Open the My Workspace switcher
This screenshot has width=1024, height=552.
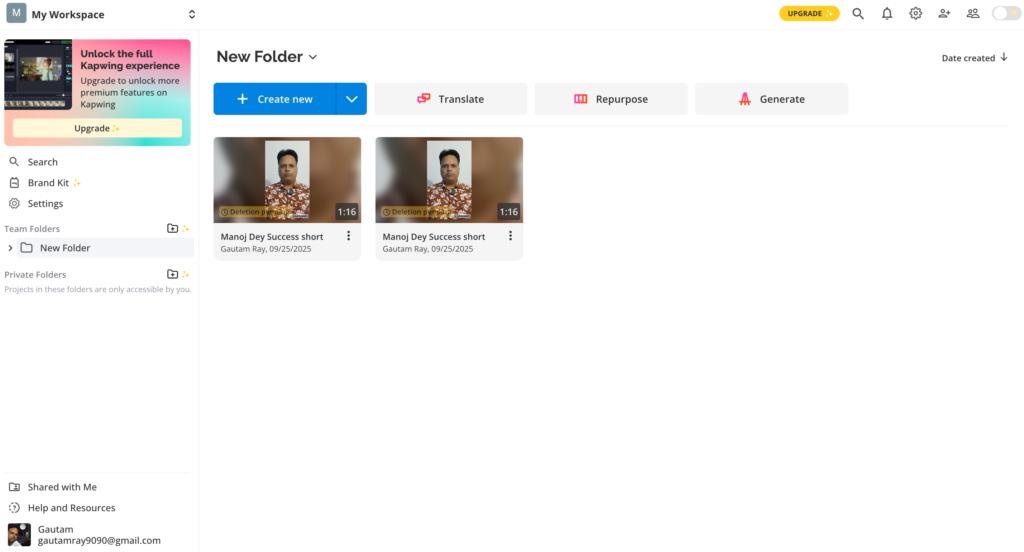[101, 14]
